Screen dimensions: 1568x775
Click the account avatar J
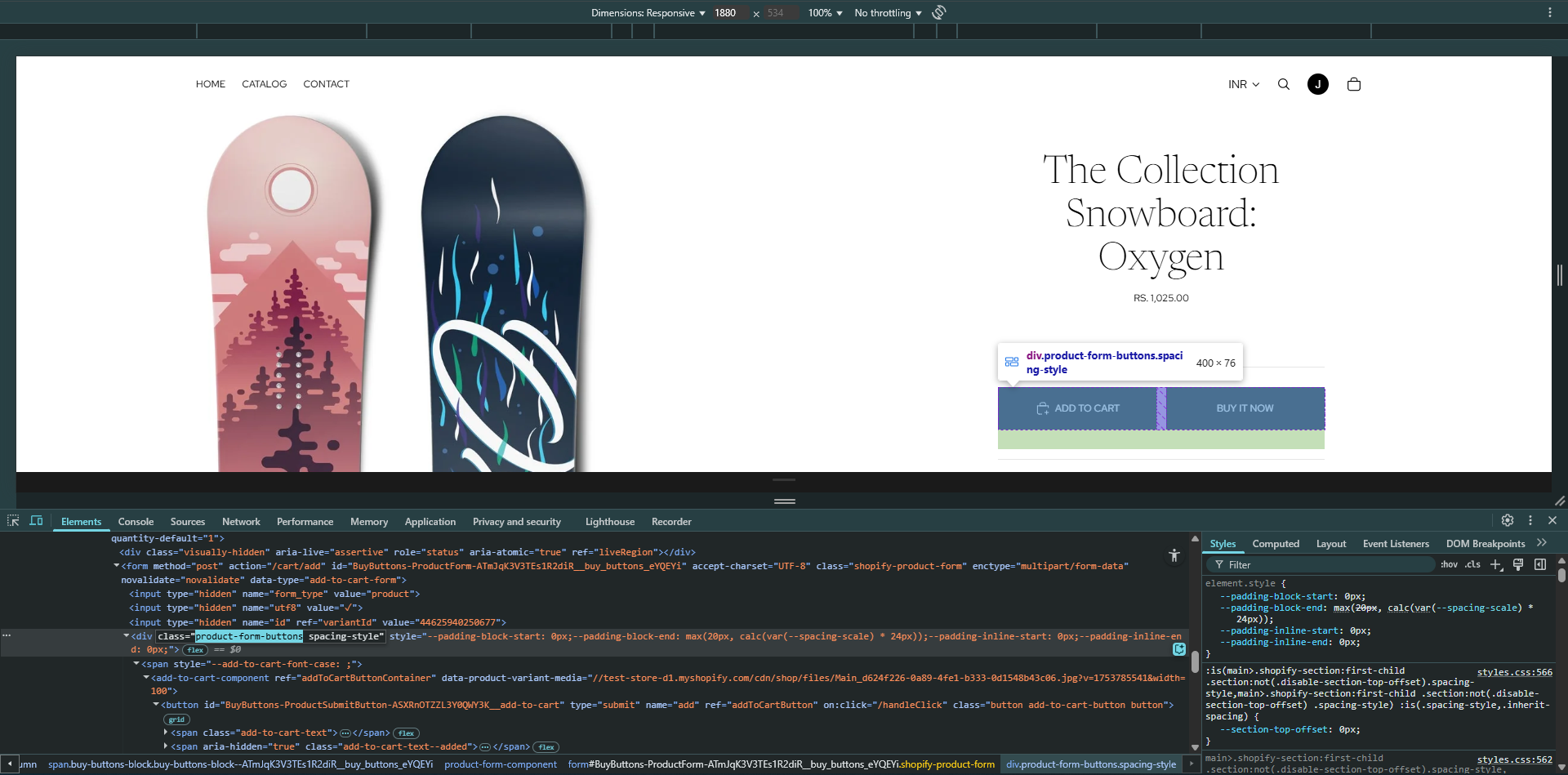[1318, 84]
